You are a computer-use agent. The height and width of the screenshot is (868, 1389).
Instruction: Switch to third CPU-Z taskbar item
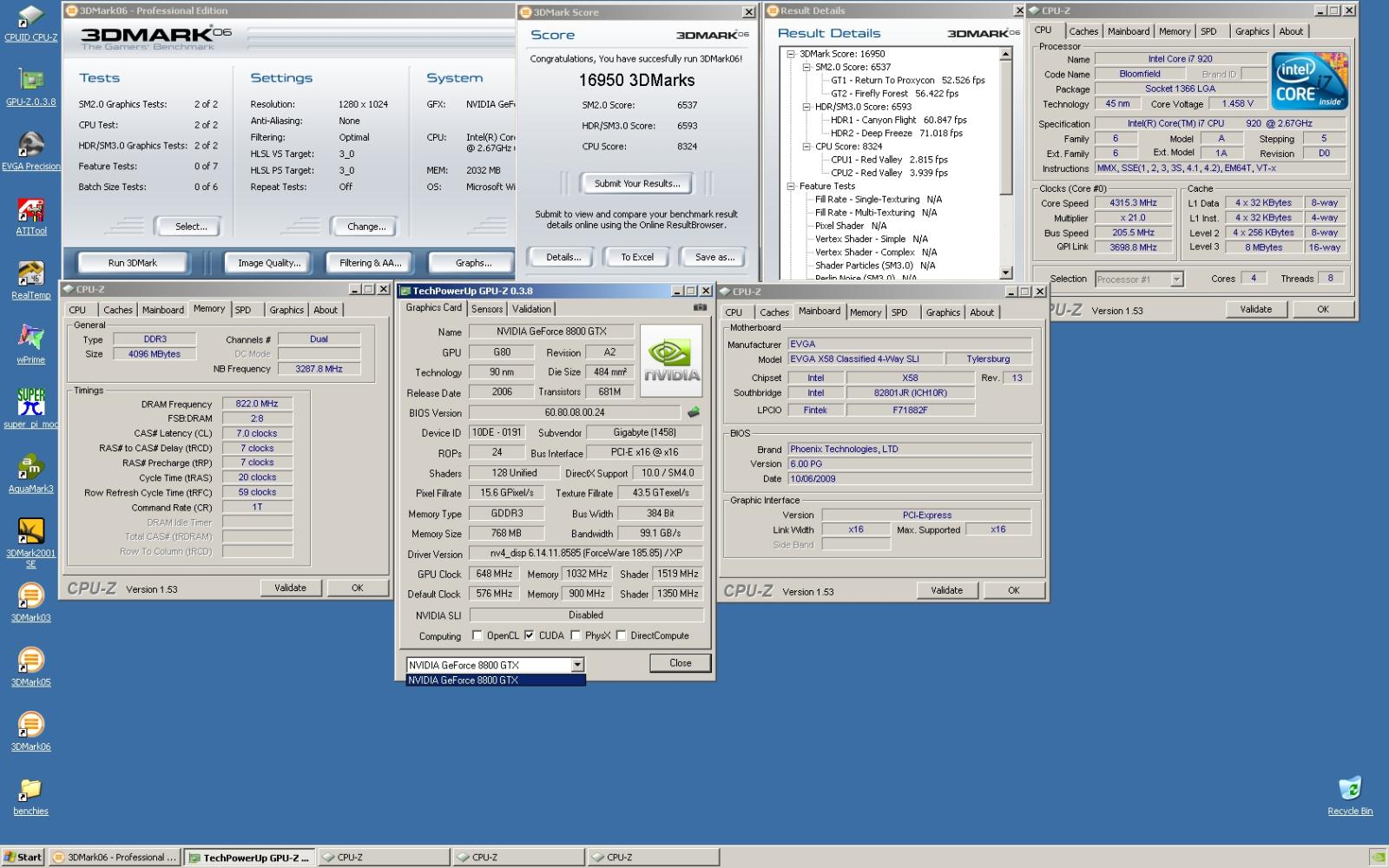(653, 858)
